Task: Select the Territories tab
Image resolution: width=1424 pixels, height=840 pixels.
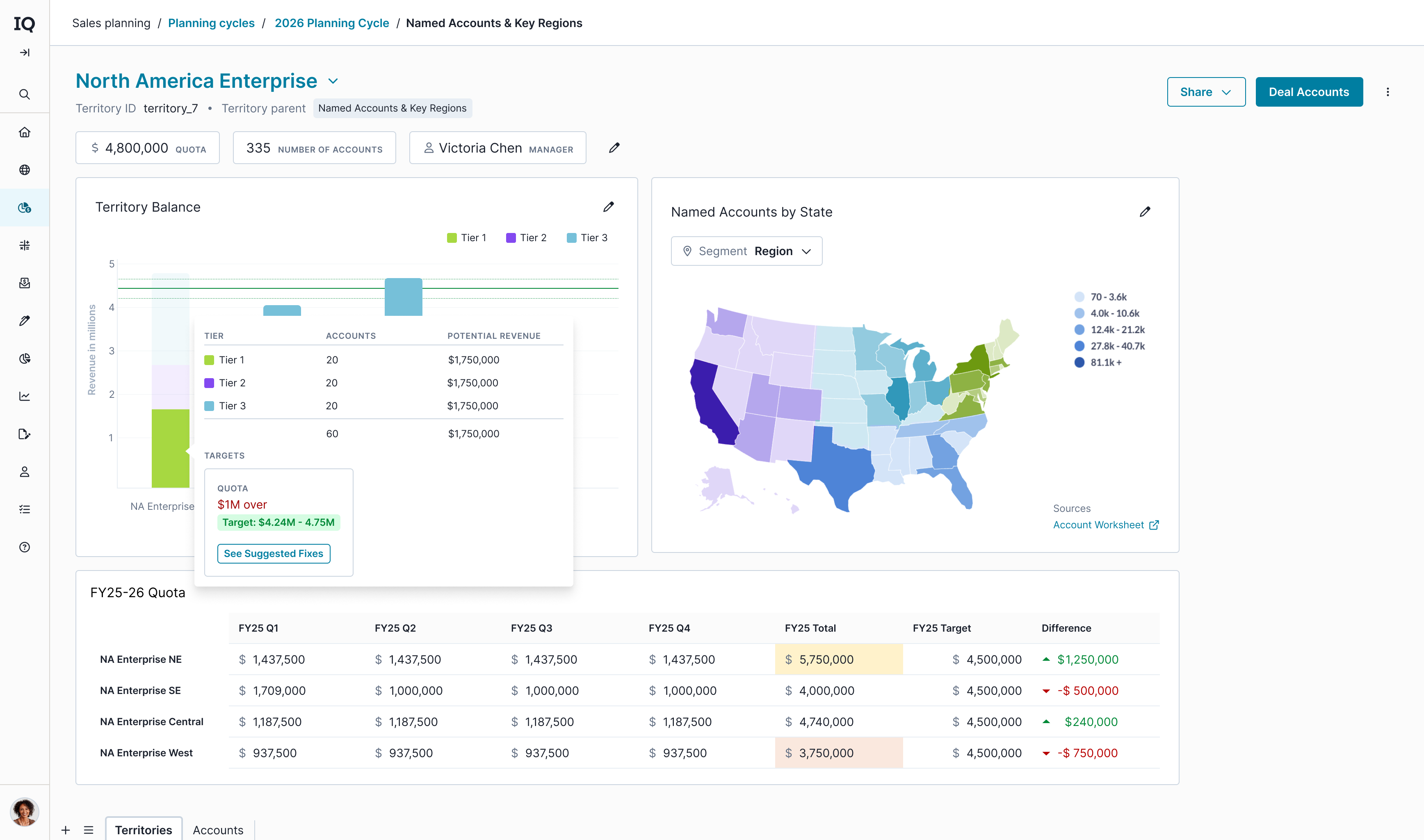Action: [144, 830]
